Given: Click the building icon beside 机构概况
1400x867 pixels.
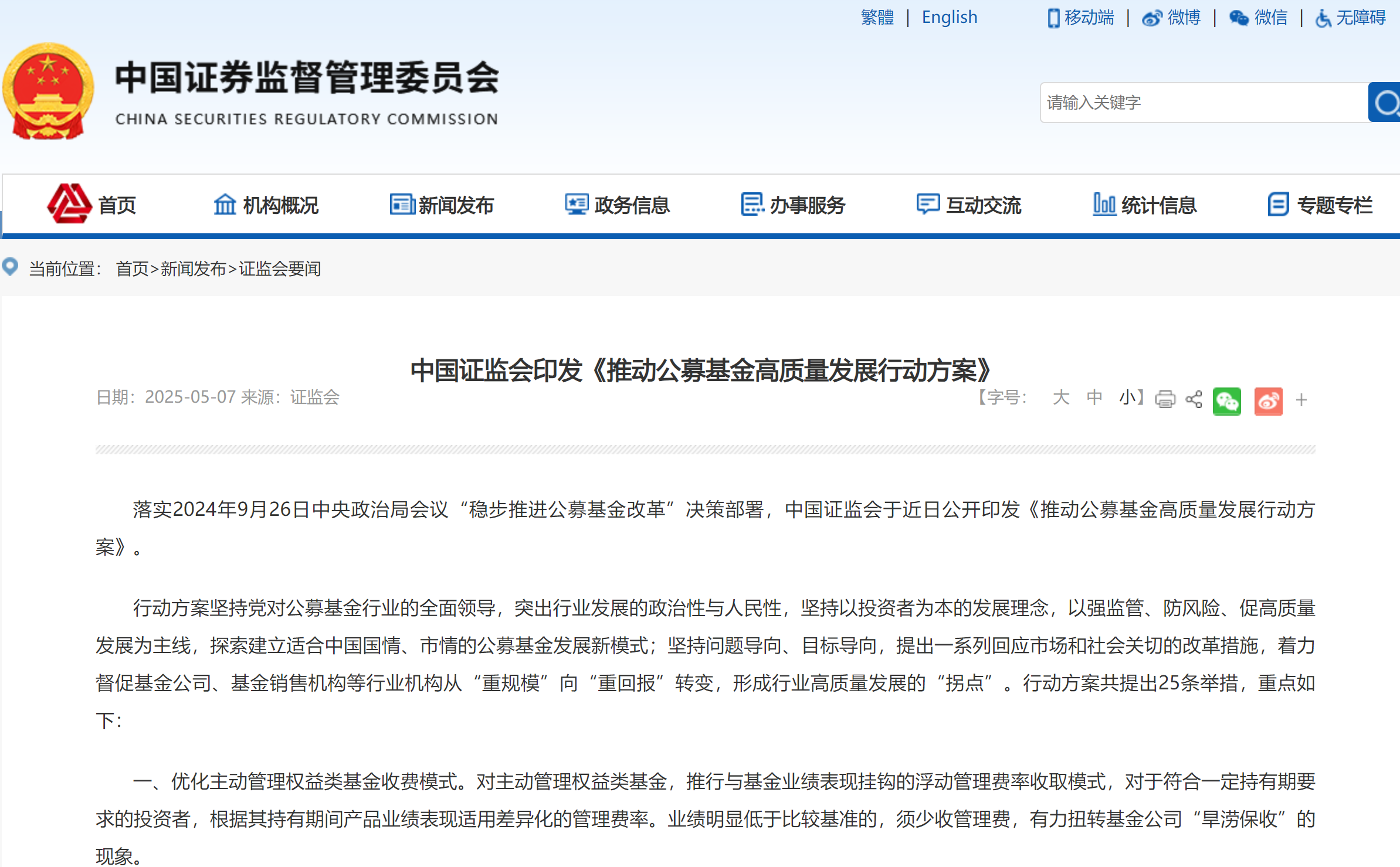Looking at the screenshot, I should pos(225,205).
